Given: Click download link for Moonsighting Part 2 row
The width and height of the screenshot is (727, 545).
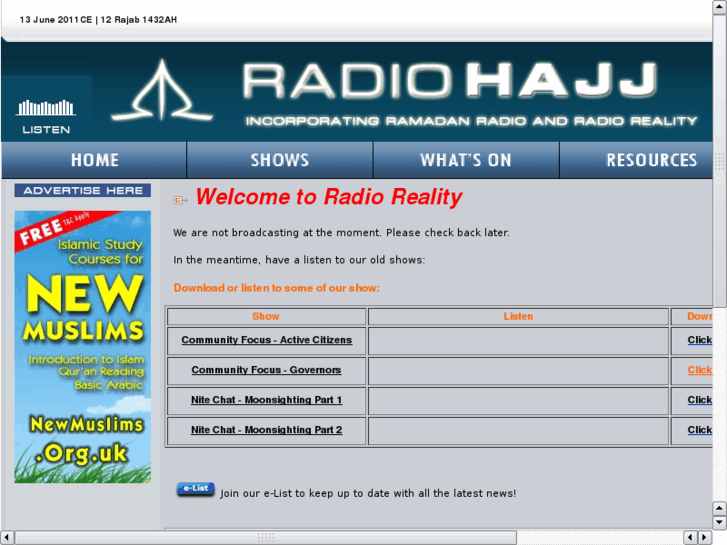Looking at the screenshot, I should click(700, 430).
